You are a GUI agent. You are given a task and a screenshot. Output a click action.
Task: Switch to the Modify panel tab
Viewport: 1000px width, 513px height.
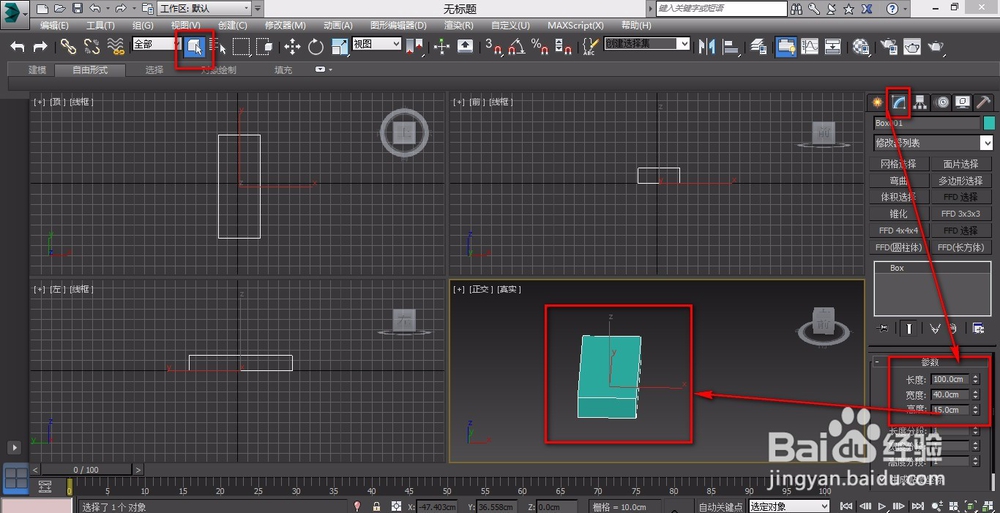[899, 102]
